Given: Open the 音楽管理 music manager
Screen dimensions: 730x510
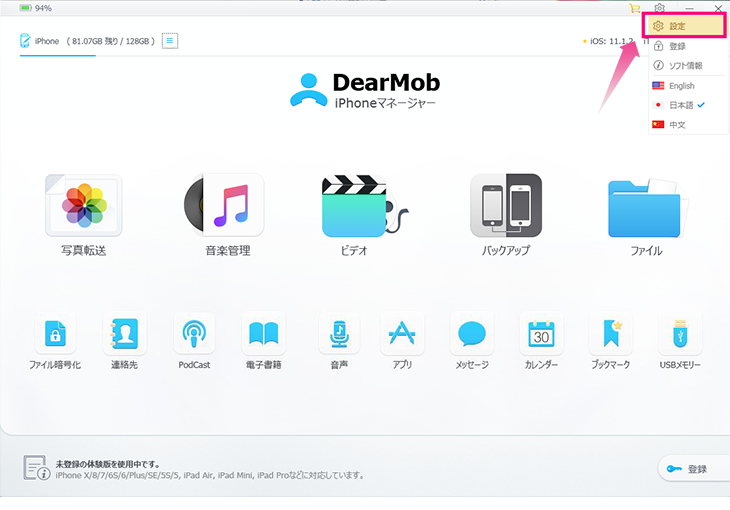Looking at the screenshot, I should click(224, 205).
